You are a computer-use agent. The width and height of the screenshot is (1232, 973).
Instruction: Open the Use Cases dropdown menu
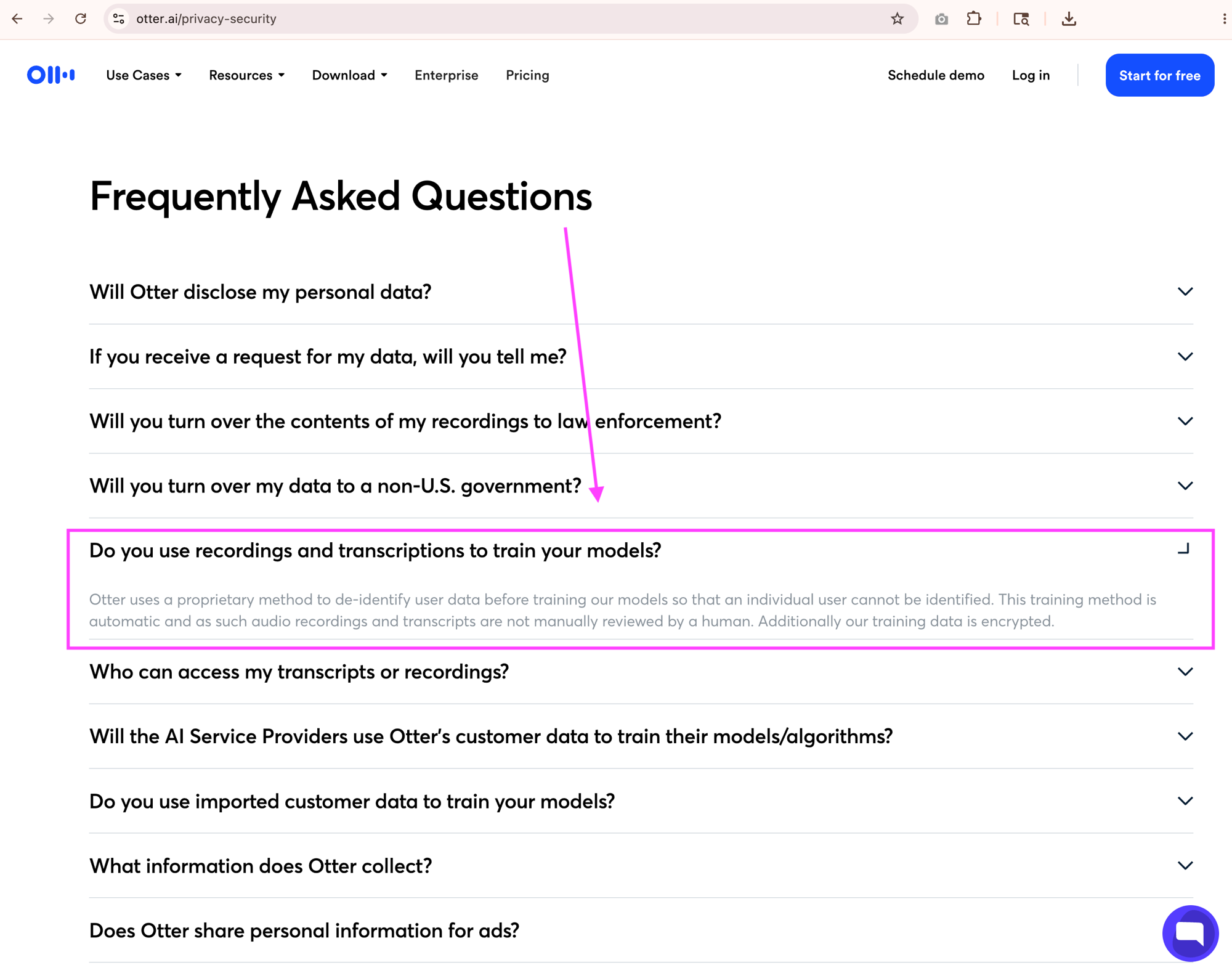144,75
